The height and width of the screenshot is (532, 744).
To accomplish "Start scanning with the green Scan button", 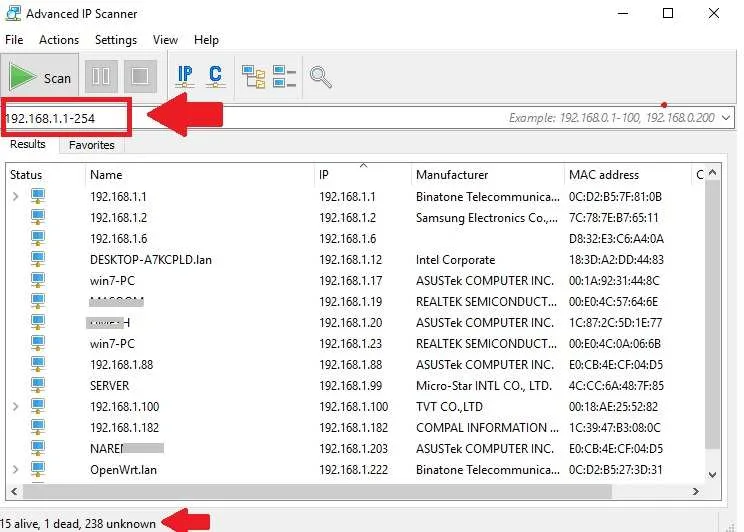I will [x=41, y=77].
